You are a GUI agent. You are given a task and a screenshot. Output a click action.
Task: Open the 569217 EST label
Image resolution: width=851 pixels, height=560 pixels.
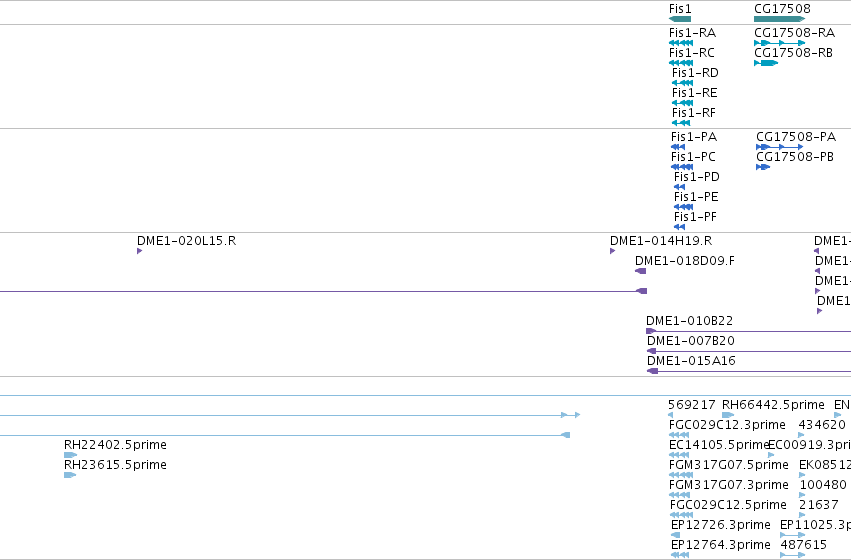(691, 405)
